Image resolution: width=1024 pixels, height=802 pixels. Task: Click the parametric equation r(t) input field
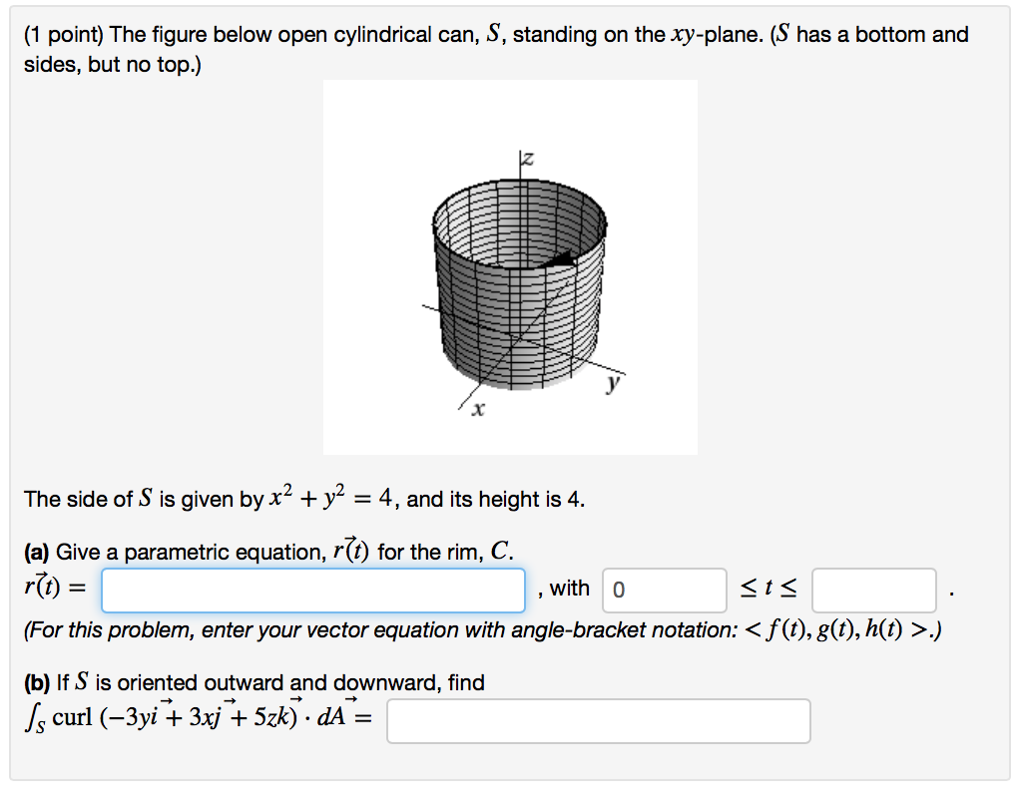313,590
